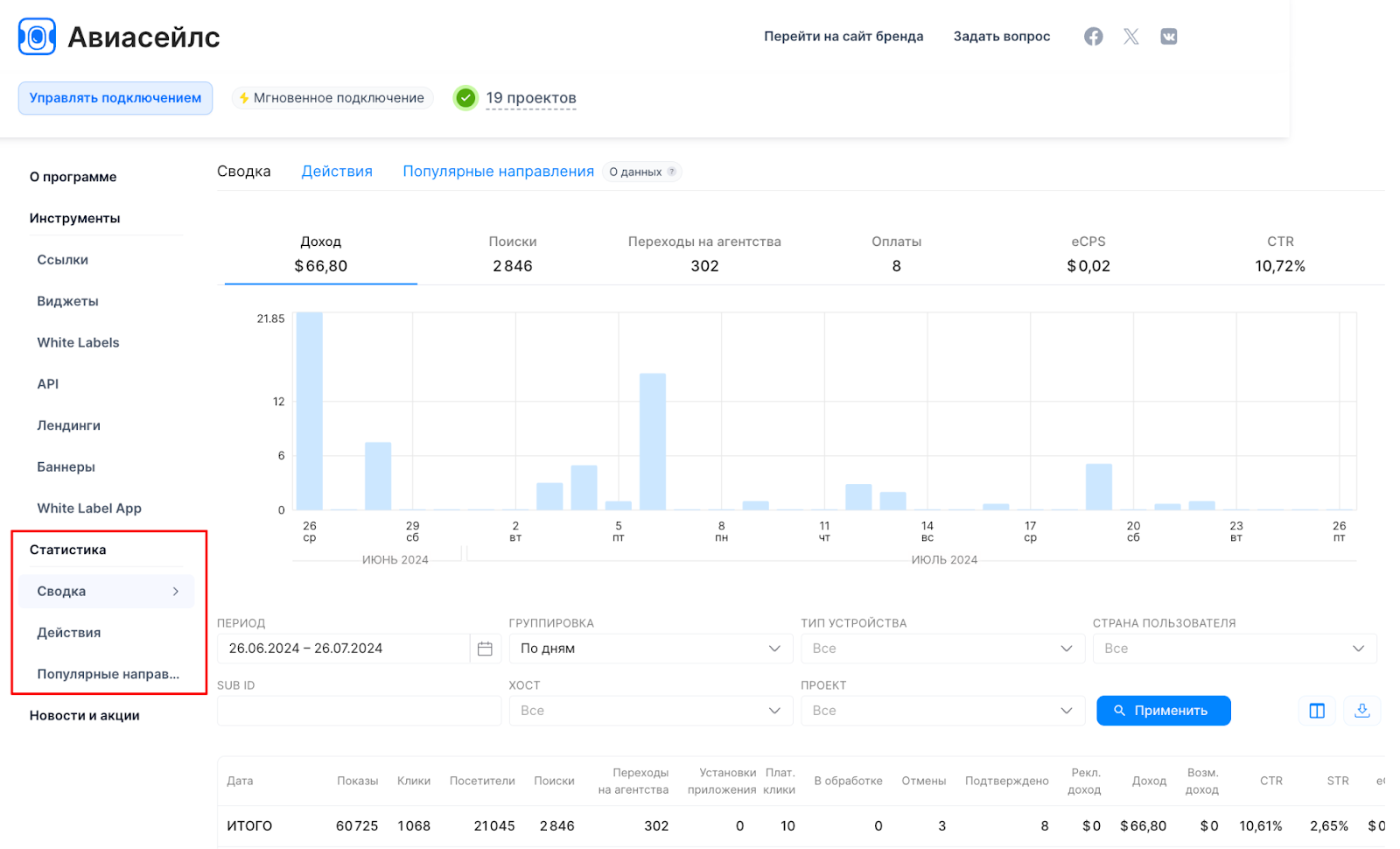Screen dimensions: 1400x849
Task: Open the X (Twitter) social icon
Action: coord(1131,36)
